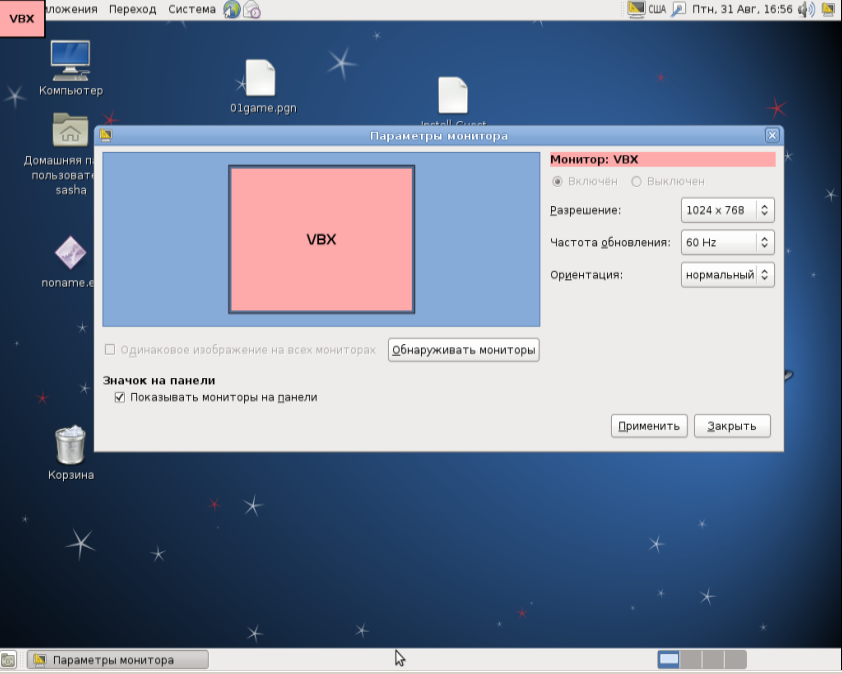
Task: Open the Computer desktop icon
Action: pyautogui.click(x=70, y=60)
